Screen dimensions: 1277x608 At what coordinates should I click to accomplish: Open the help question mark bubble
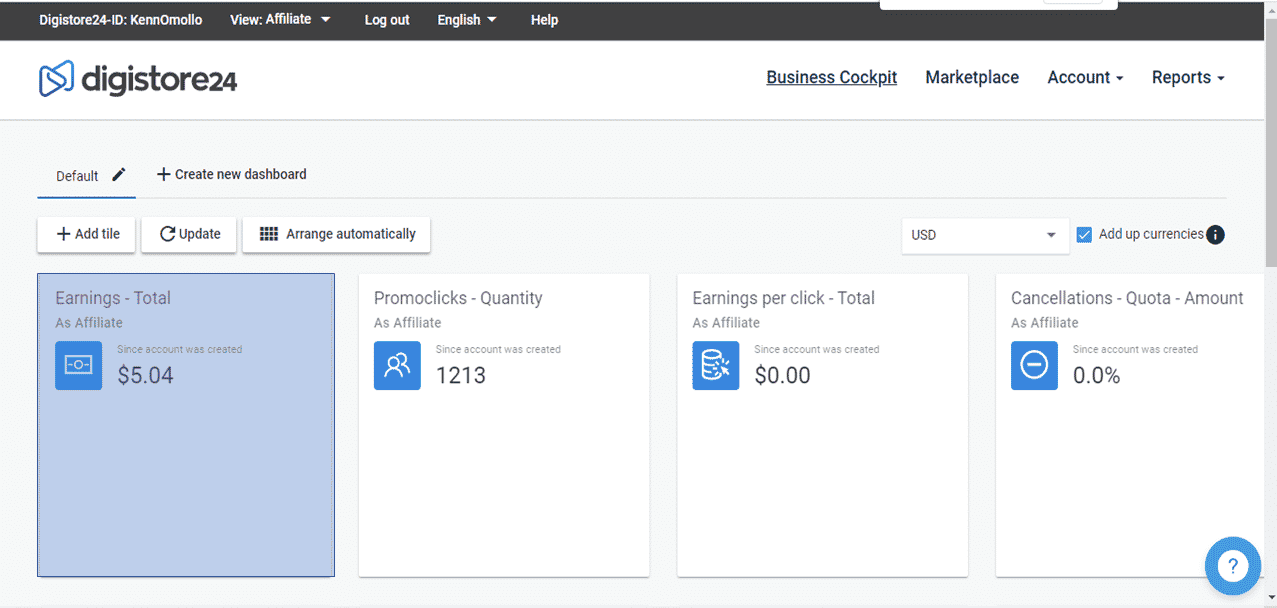(1232, 566)
